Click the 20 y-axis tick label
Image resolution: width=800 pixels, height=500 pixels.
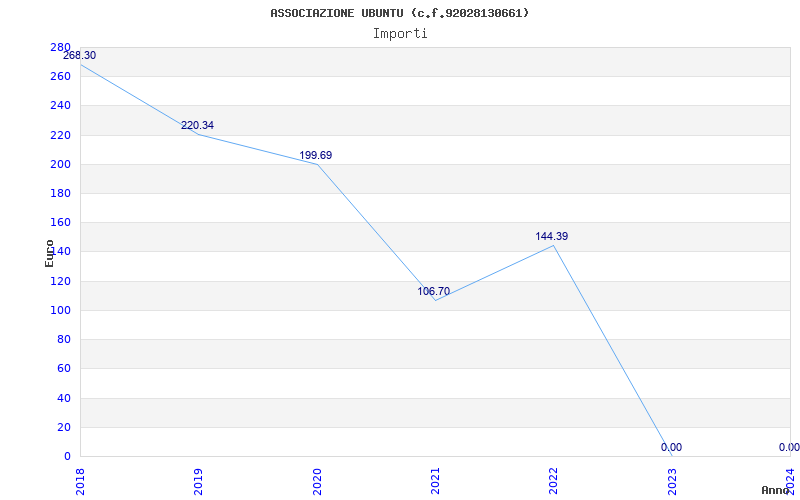click(64, 427)
